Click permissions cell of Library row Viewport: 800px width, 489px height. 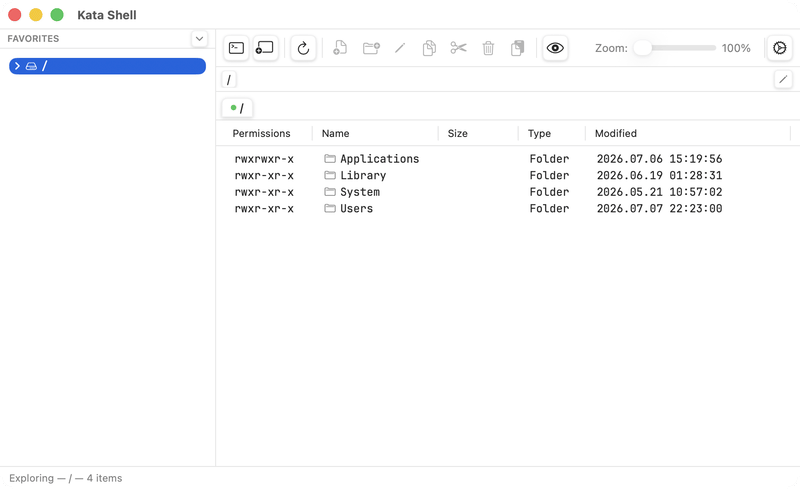point(264,175)
